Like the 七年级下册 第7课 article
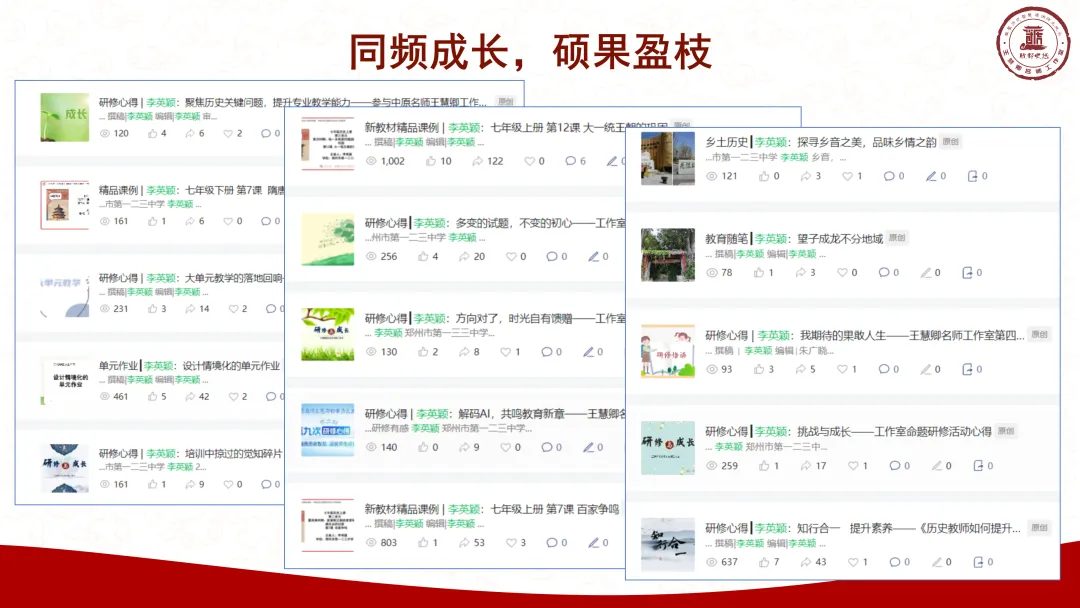 pos(152,221)
